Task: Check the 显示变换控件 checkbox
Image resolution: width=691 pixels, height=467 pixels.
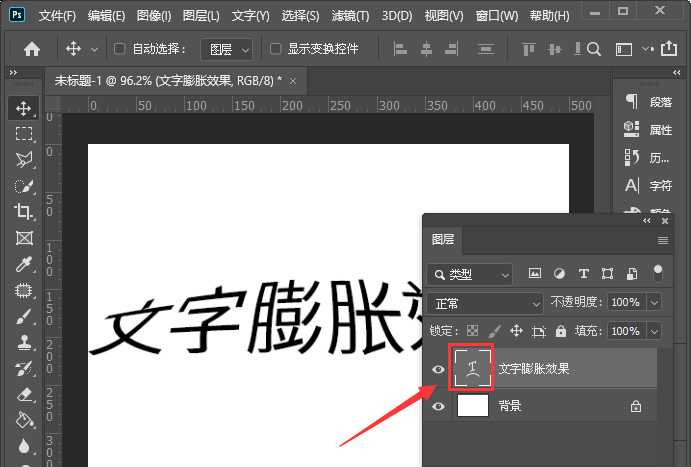Action: (x=275, y=48)
